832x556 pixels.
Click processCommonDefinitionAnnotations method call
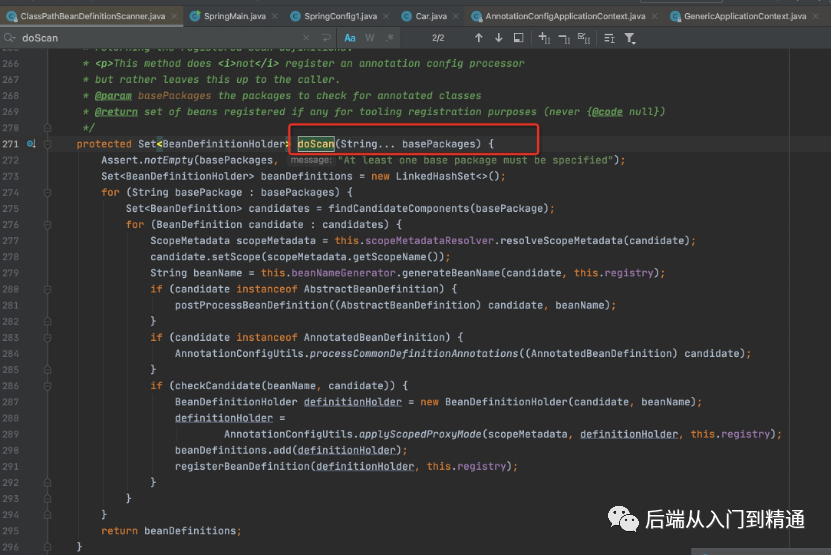pyautogui.click(x=413, y=354)
